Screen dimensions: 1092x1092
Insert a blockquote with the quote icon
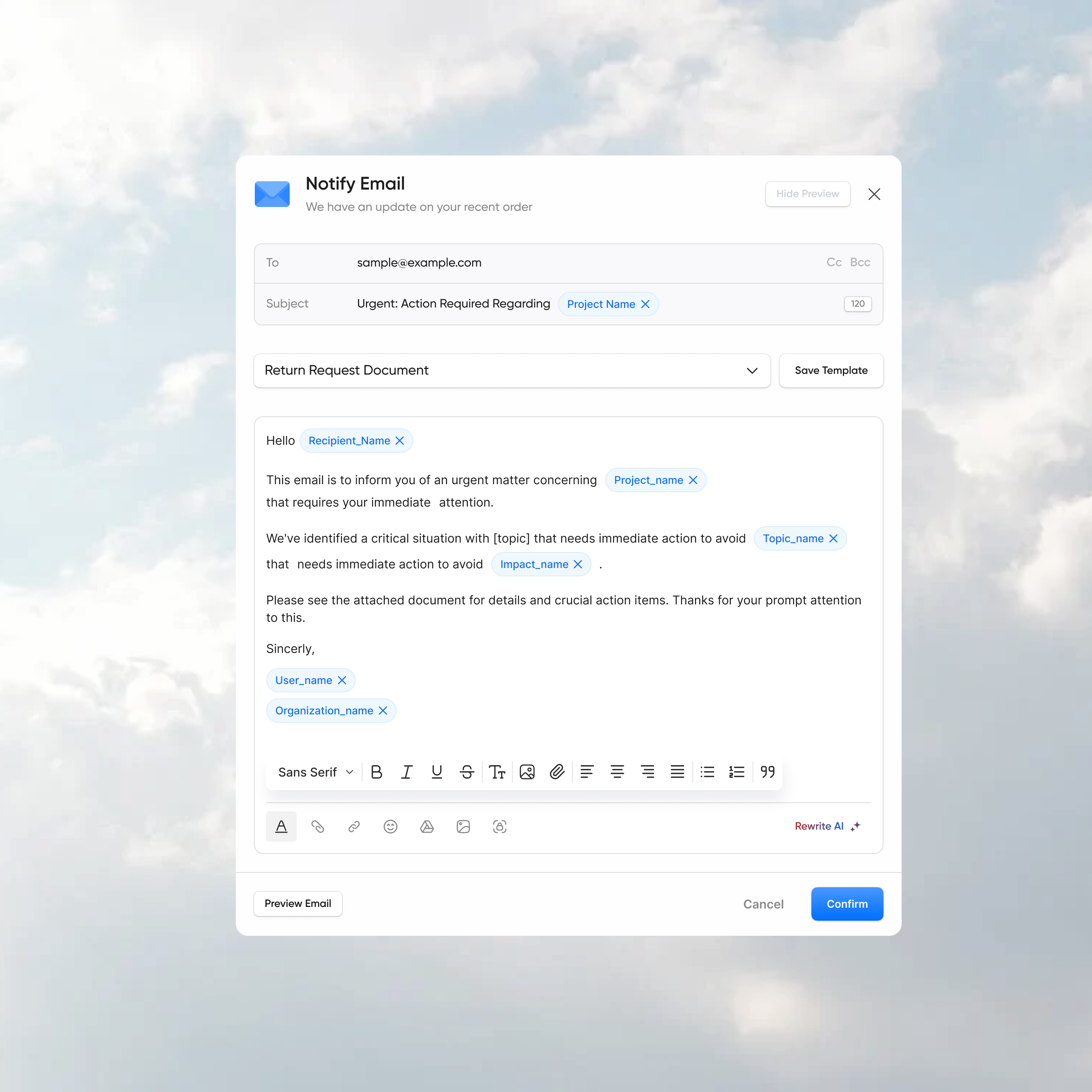(767, 772)
